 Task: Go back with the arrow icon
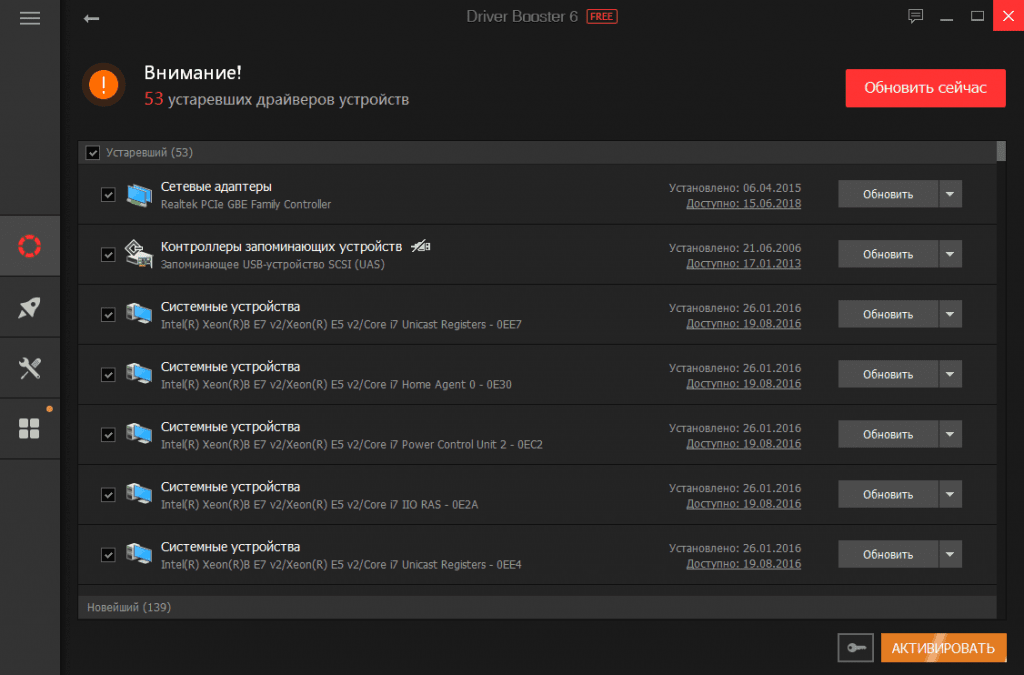(x=91, y=18)
